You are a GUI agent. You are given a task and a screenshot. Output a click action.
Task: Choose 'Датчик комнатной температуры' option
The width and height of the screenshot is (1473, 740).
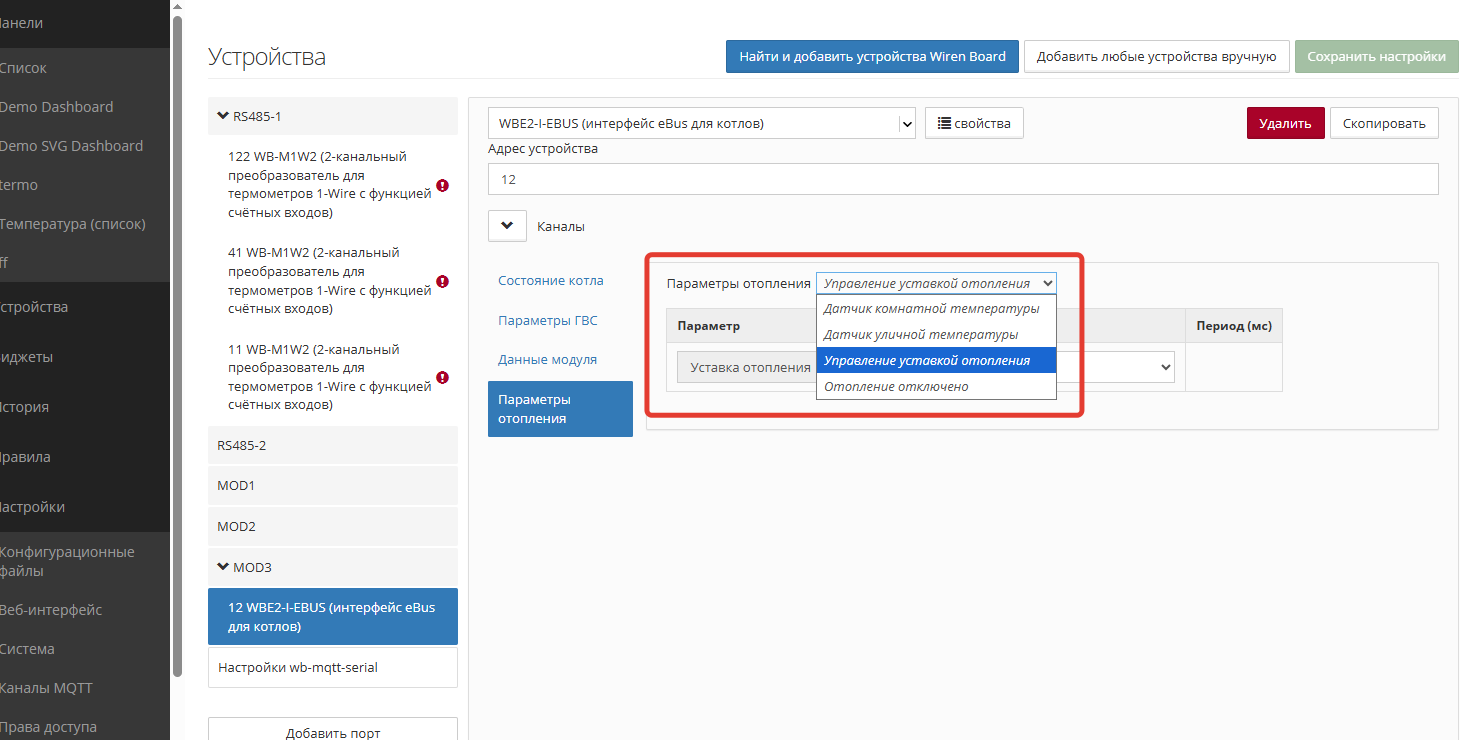(x=931, y=309)
